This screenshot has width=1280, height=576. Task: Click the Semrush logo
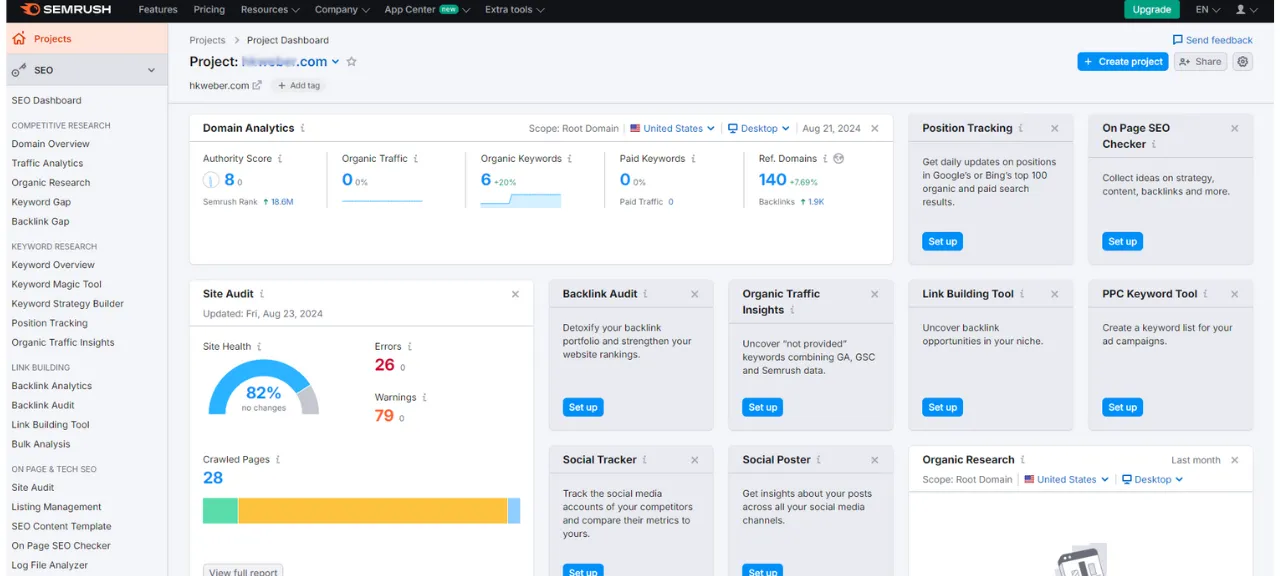click(x=65, y=10)
